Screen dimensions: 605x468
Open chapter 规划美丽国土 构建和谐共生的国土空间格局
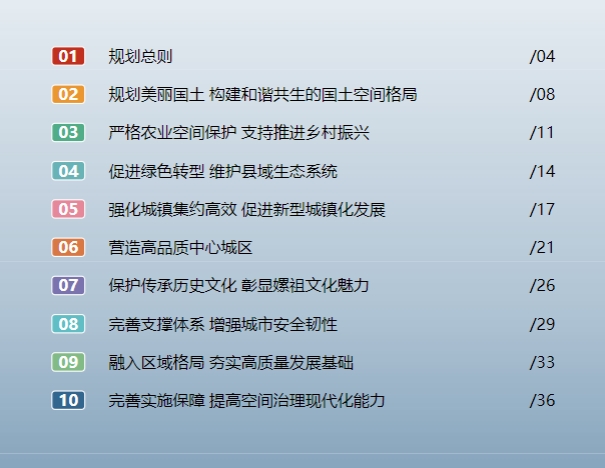(x=262, y=95)
